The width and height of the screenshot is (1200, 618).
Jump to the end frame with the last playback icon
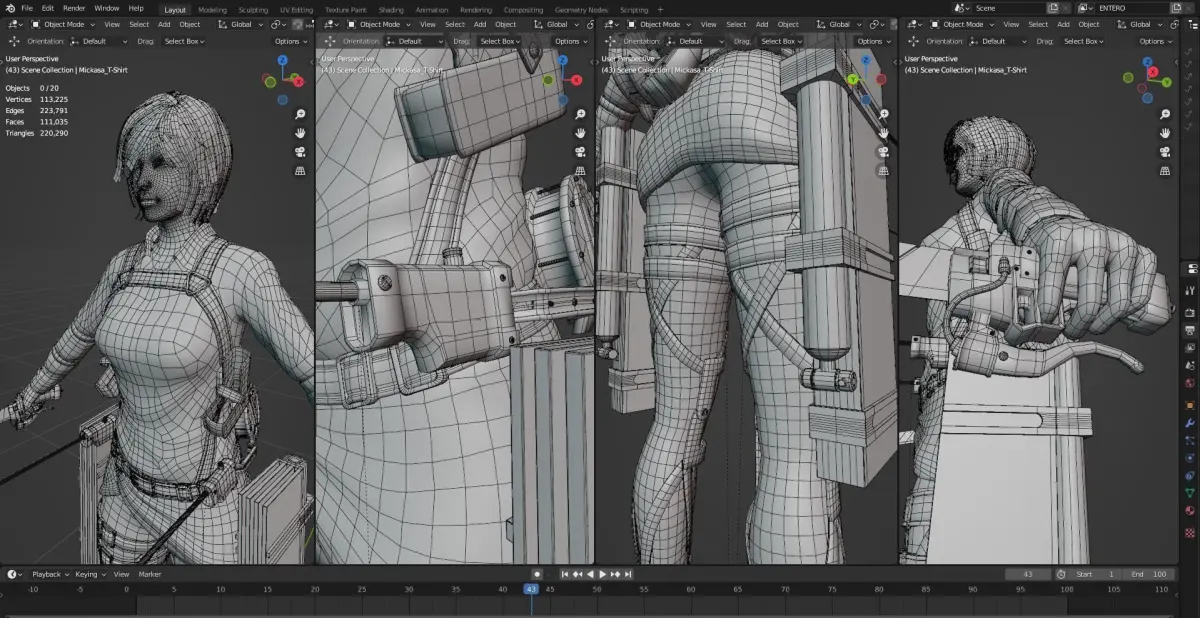(628, 574)
